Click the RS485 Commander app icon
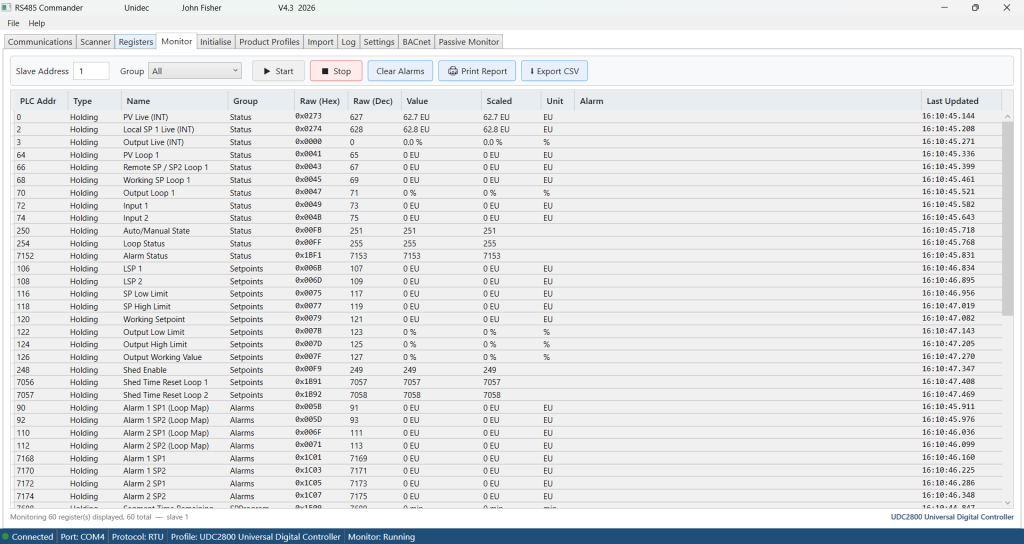 tap(7, 8)
